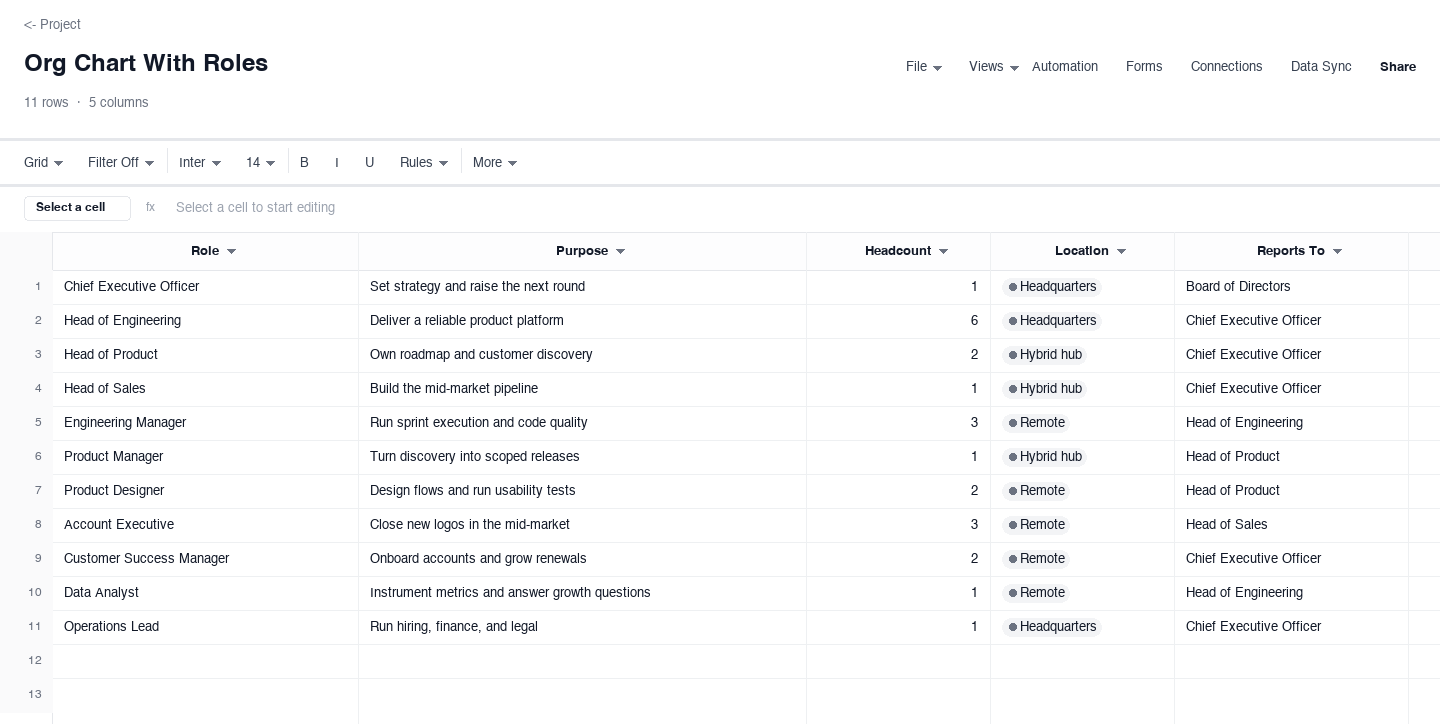Screen dimensions: 1440x724
Task: Open the Location column header menu arrow
Action: coord(1121,252)
